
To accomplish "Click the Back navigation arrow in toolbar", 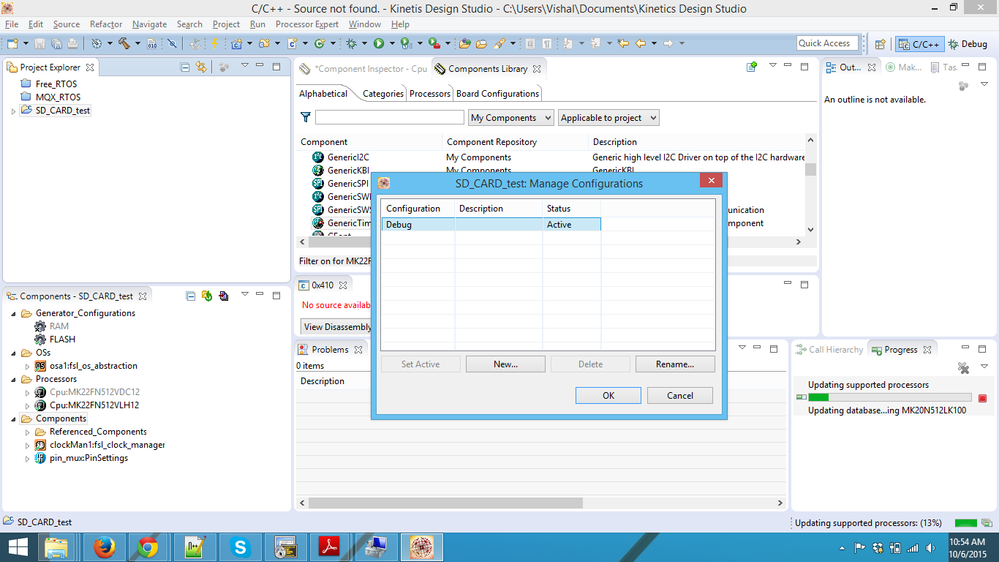I will point(640,43).
